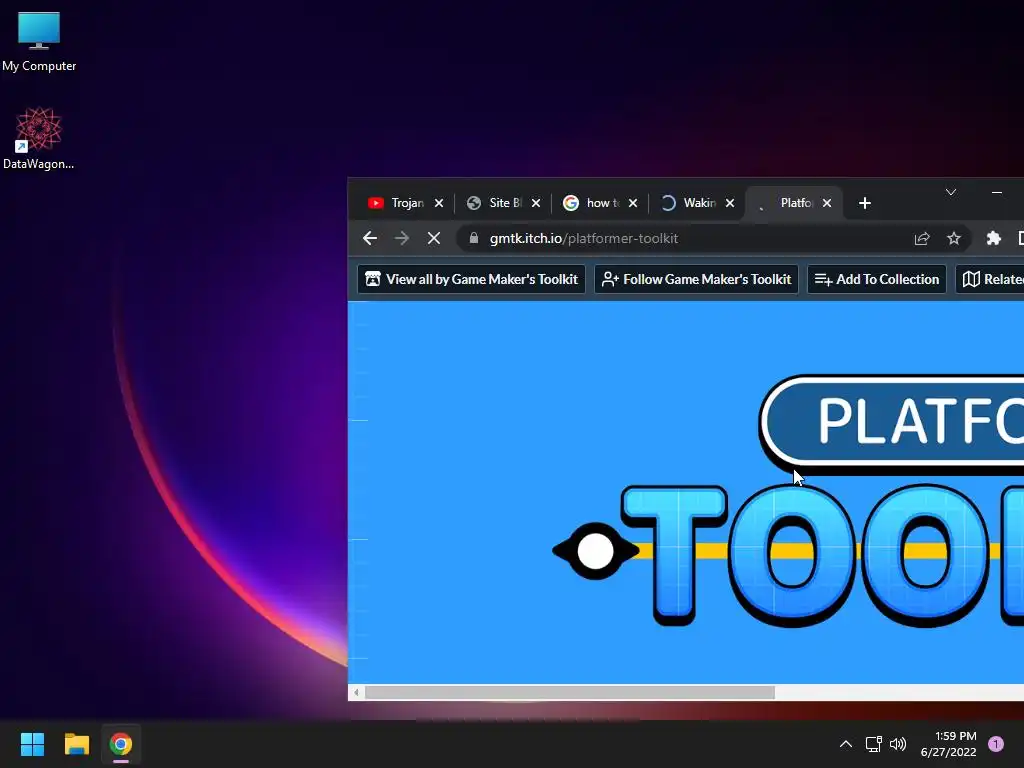Select the Platfo itch.io tab
Screen dimensions: 1024x768
tap(792, 203)
